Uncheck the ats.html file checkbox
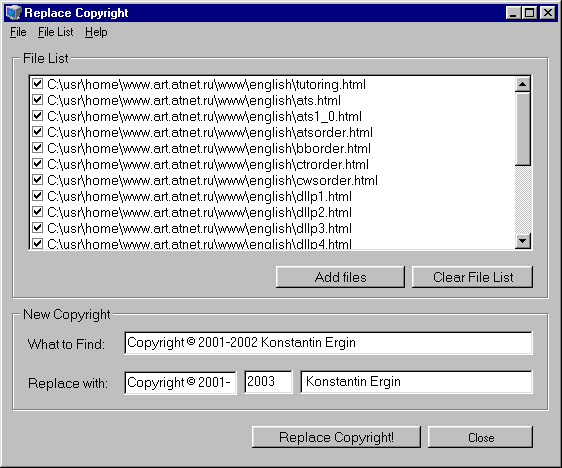Viewport: 562px width, 468px height. pyautogui.click(x=37, y=100)
